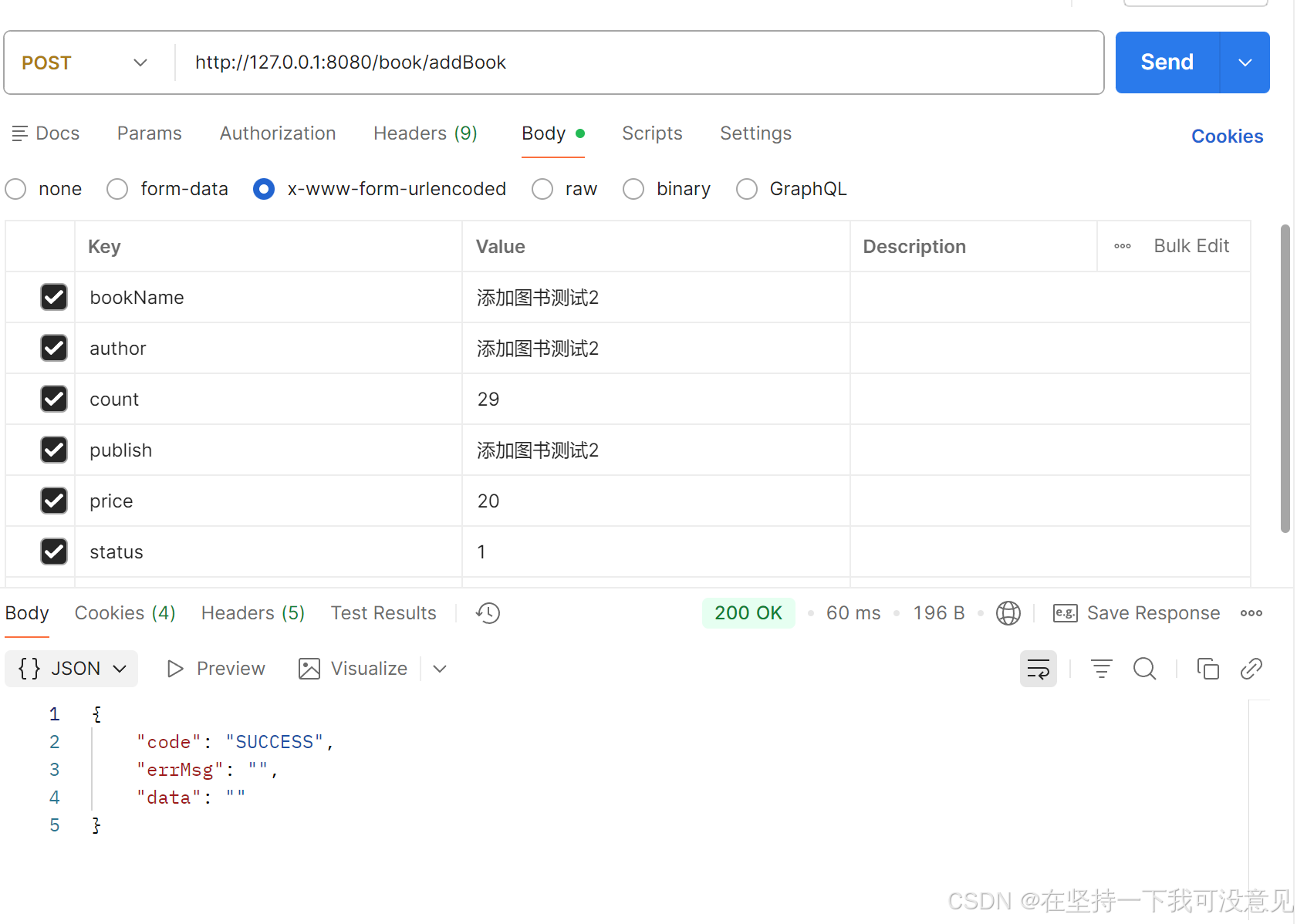Screen dimensions: 1297x924
Task: Click the price value 20 cell
Action: pyautogui.click(x=656, y=501)
